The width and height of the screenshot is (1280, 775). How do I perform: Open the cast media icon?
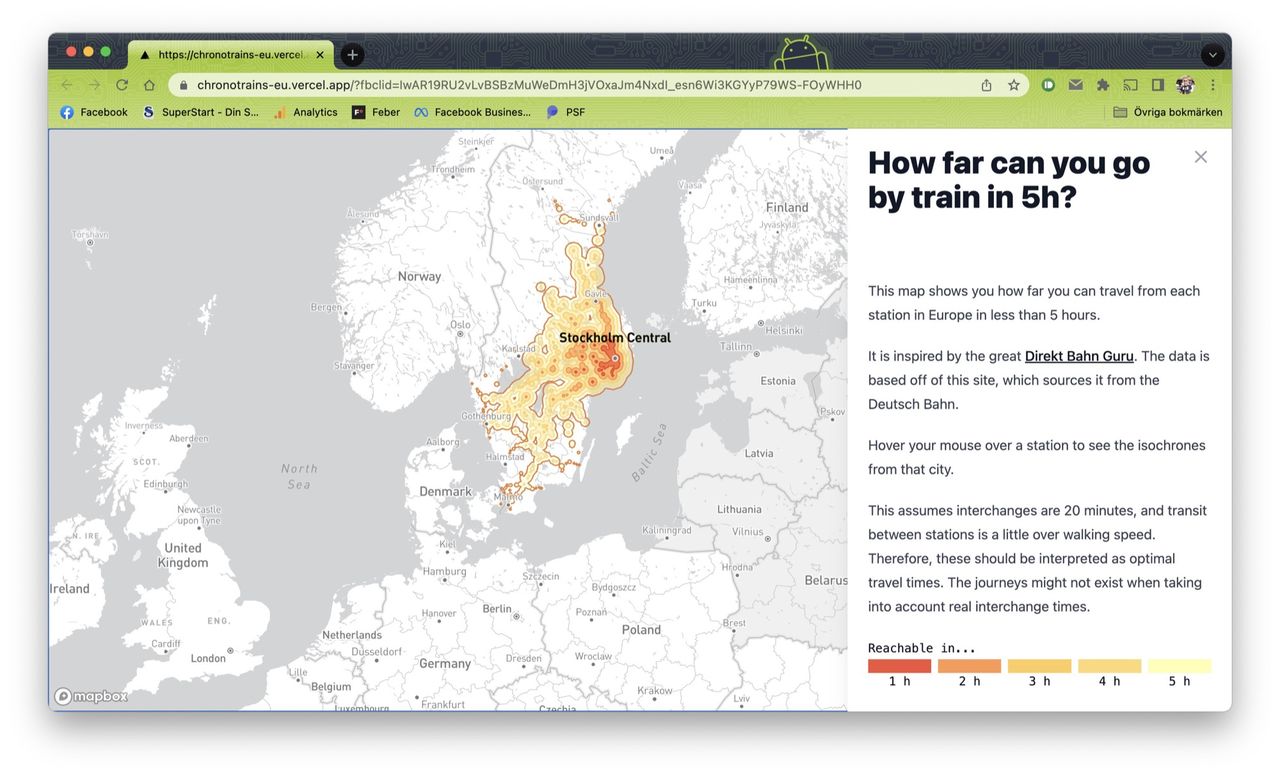(x=1130, y=85)
